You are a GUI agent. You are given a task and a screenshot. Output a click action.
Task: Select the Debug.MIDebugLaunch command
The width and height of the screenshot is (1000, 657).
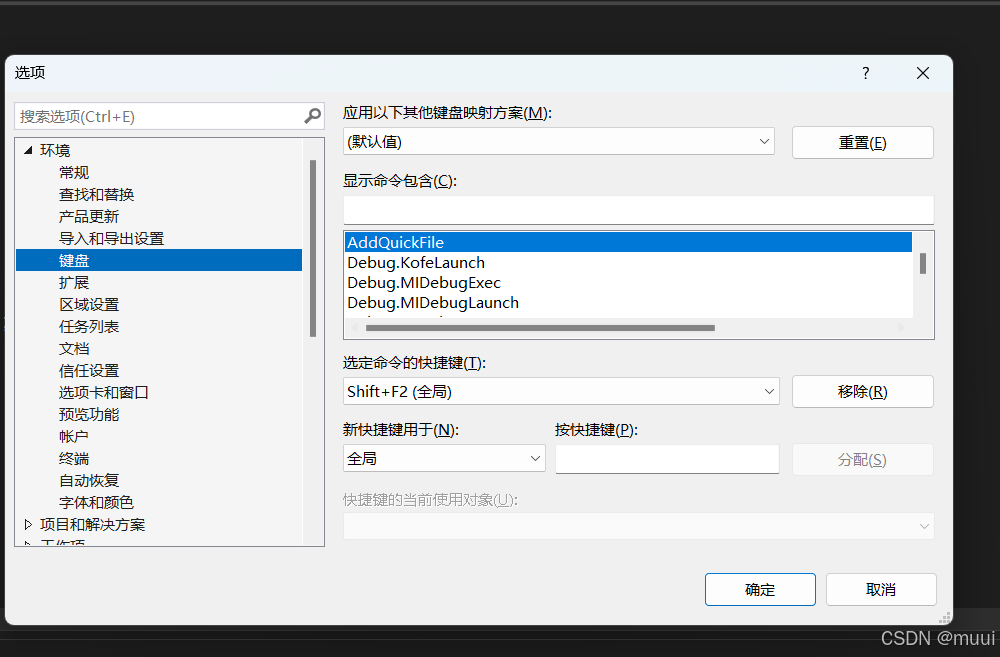click(x=628, y=302)
